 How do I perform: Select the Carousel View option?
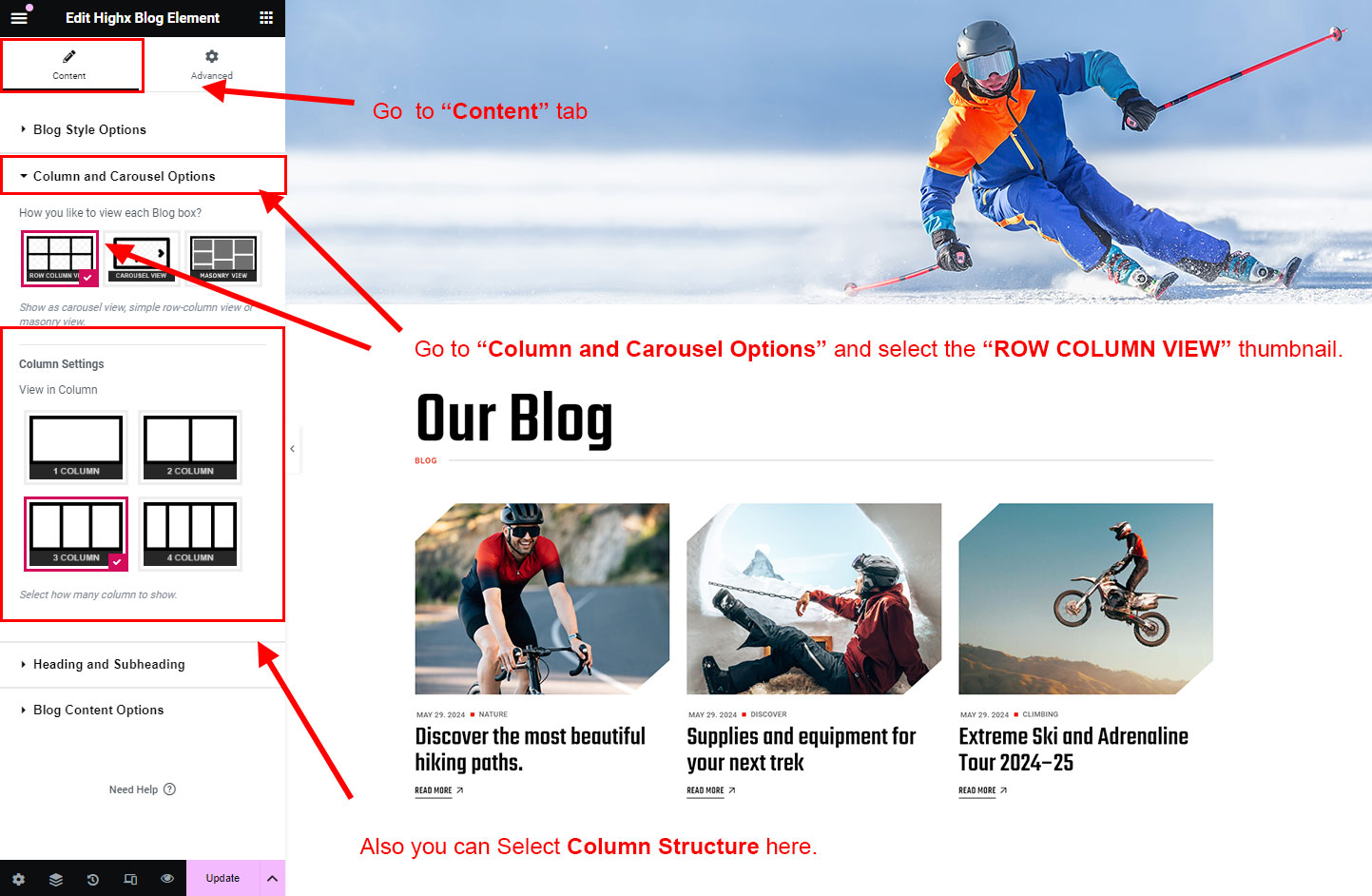(141, 258)
